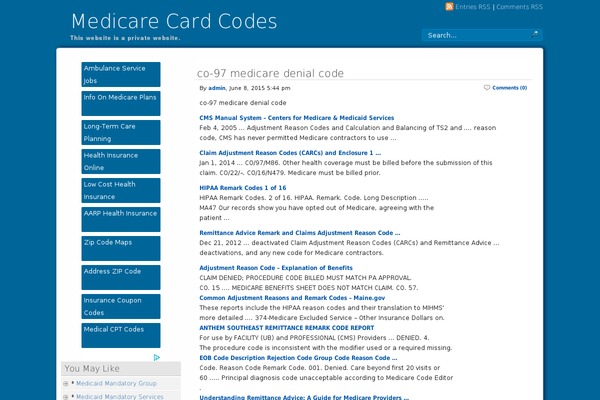Open Claim Adjustment Reason Codes (CARCs) link
Viewport: 600px width, 400px height.
pos(290,153)
